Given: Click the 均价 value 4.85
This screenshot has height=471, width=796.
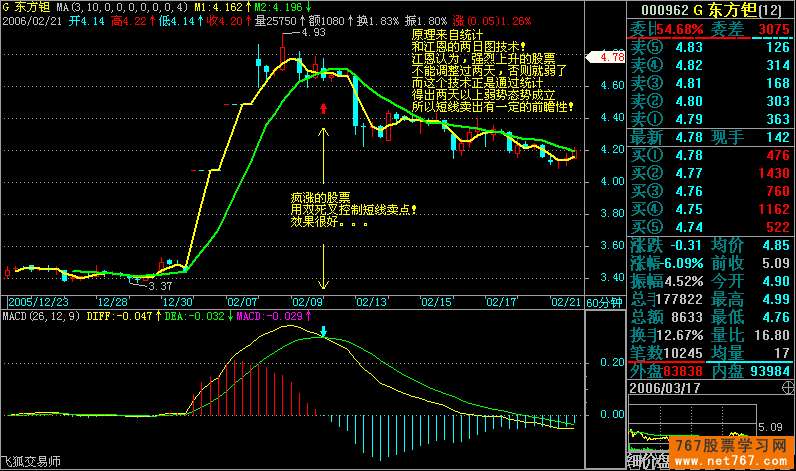Looking at the screenshot, I should [x=776, y=245].
